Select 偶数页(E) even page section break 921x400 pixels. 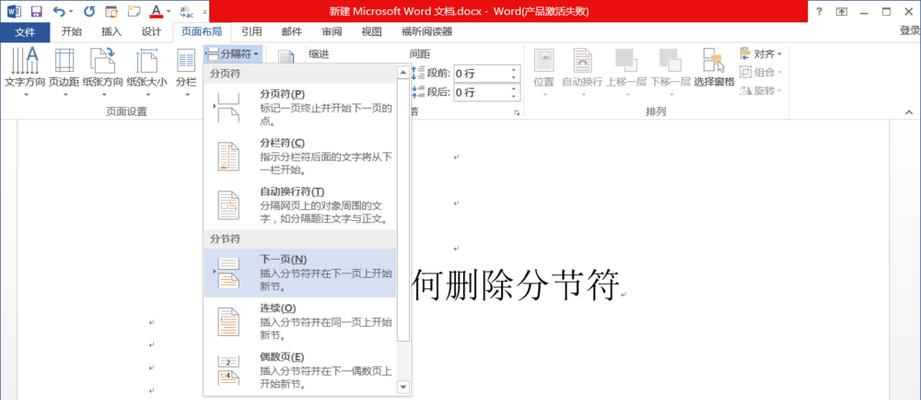pyautogui.click(x=300, y=370)
